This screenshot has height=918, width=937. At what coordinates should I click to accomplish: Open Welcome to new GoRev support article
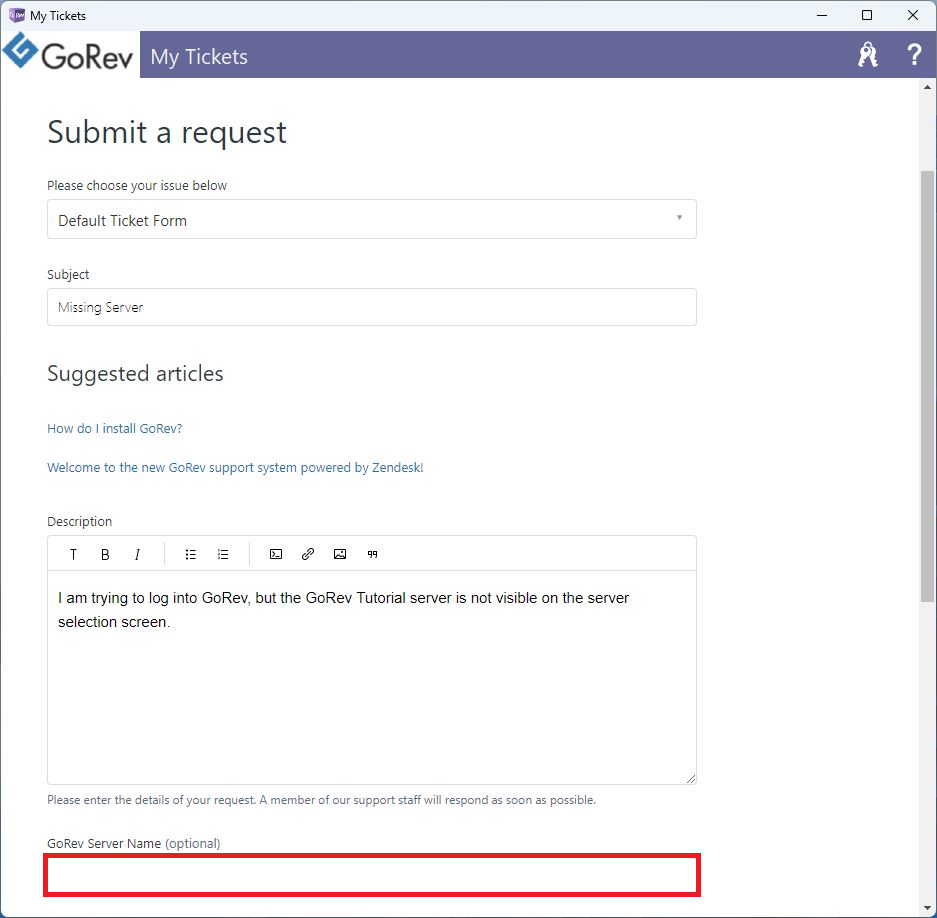coord(235,467)
